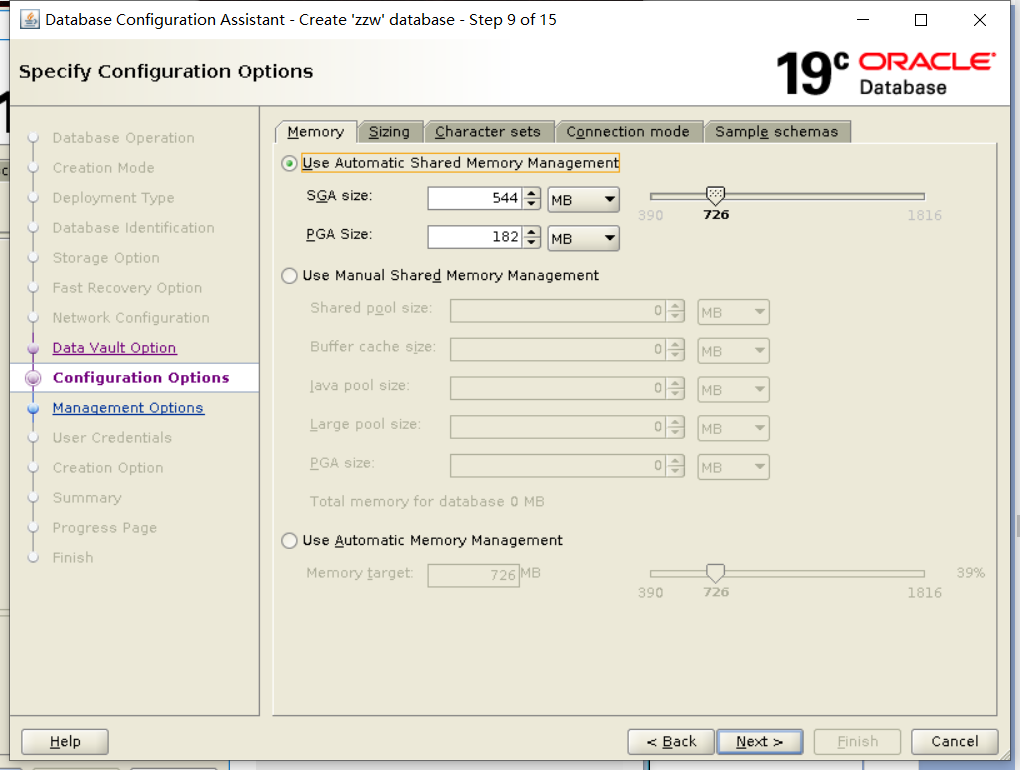Click the SGA memory slider thumb
Viewport: 1020px width, 770px height.
pos(715,195)
